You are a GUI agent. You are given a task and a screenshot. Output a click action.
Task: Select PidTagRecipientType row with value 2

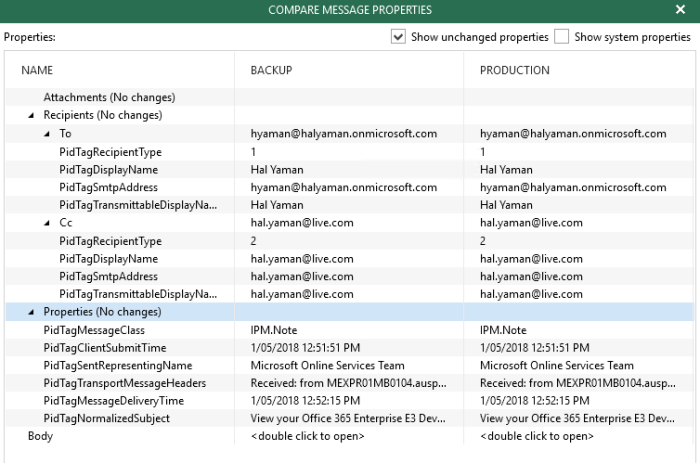pos(350,241)
